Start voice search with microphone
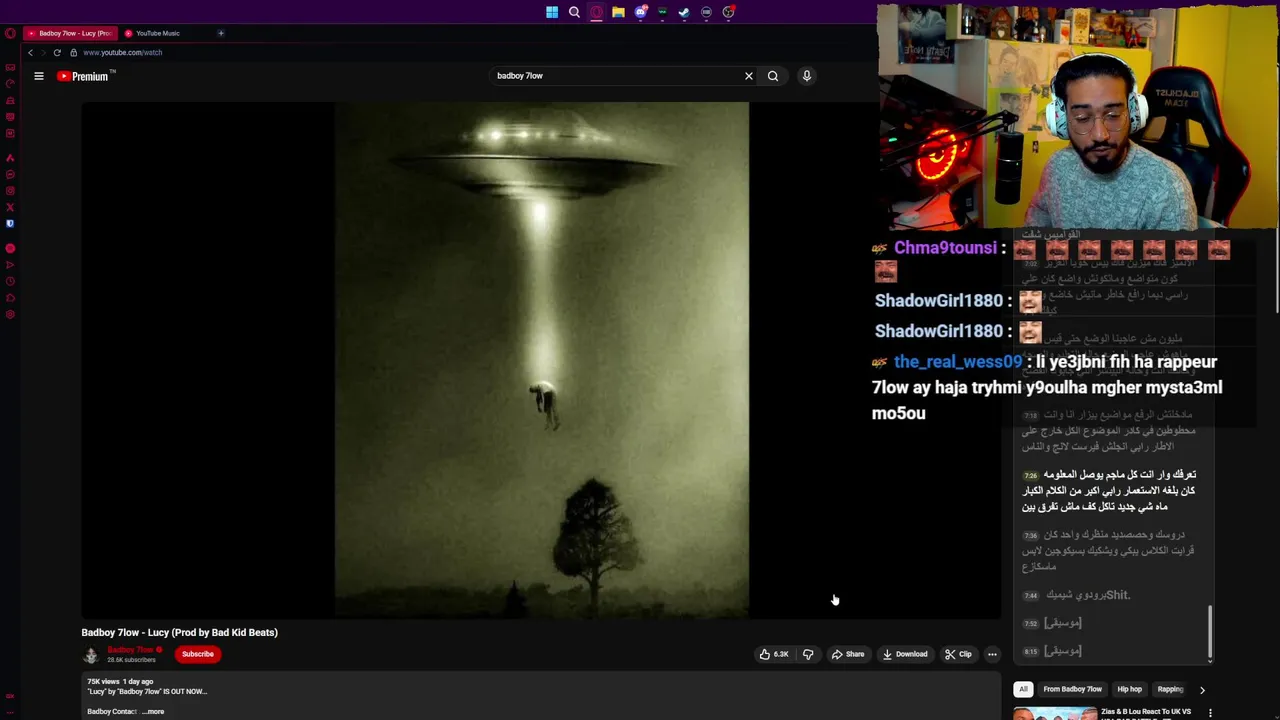 coord(806,76)
